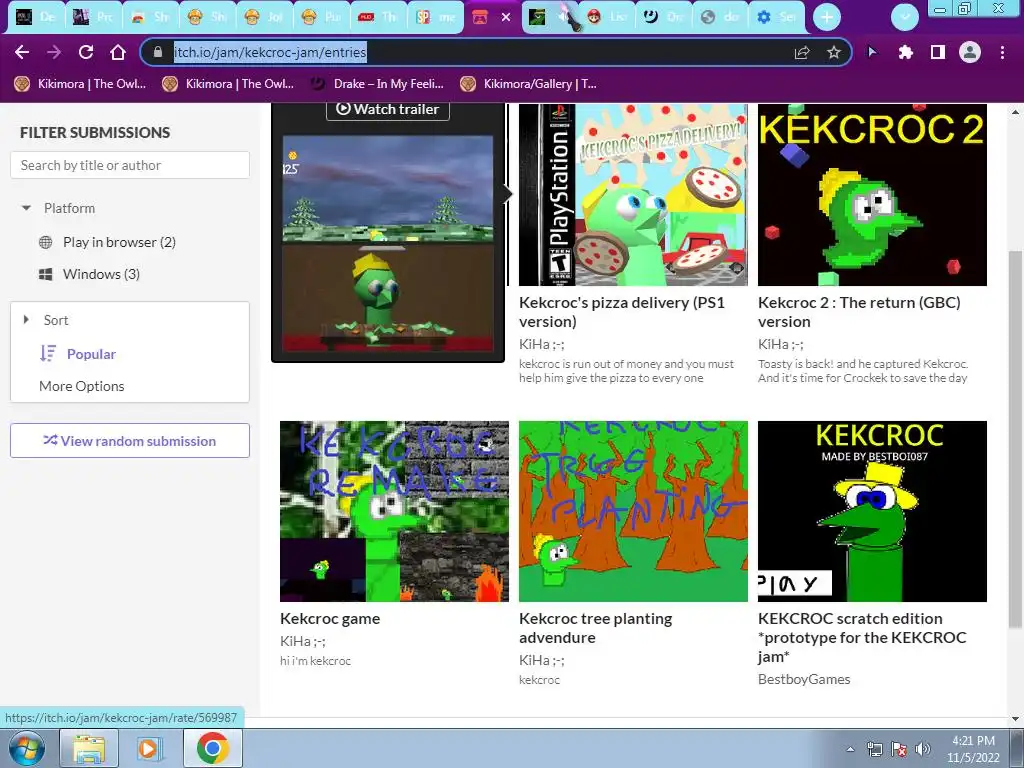Switch to the settings gear tab

coord(776,18)
